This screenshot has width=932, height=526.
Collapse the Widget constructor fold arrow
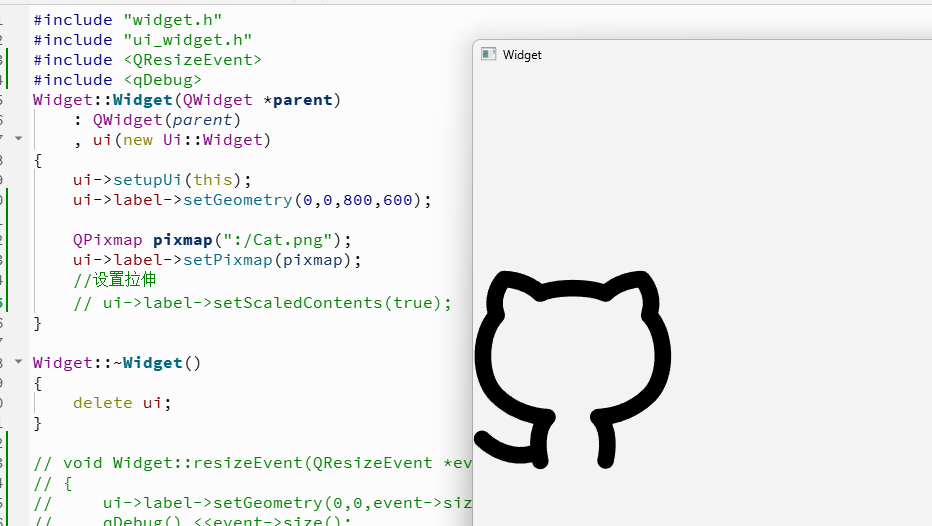(18, 138)
